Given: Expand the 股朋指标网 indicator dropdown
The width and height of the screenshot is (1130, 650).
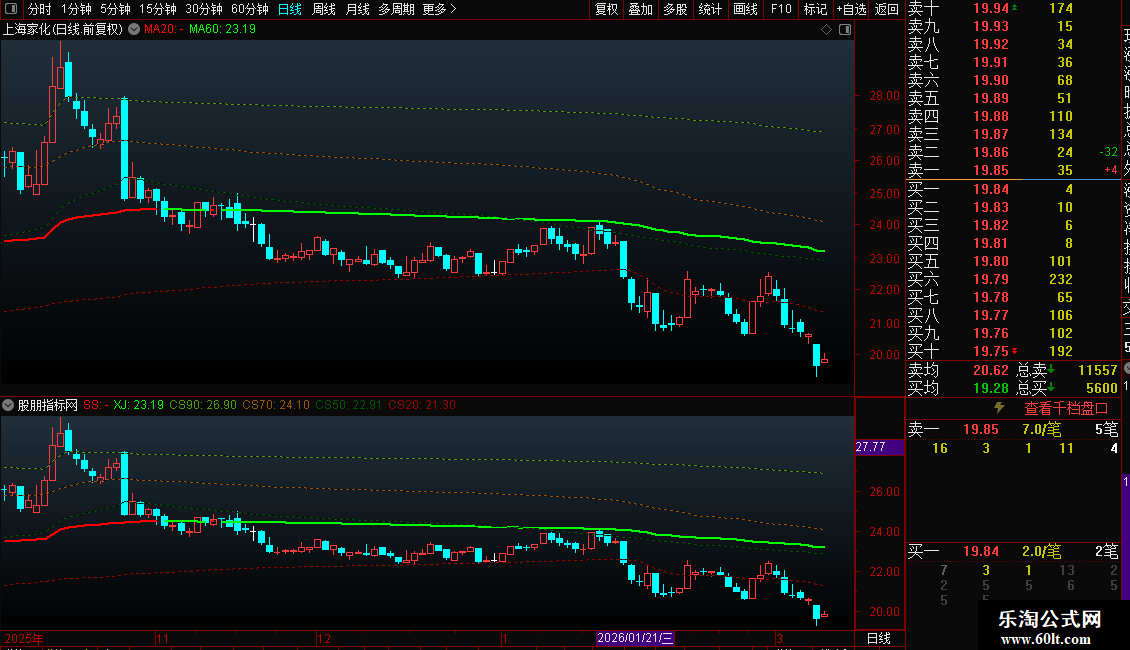Looking at the screenshot, I should click(9, 405).
